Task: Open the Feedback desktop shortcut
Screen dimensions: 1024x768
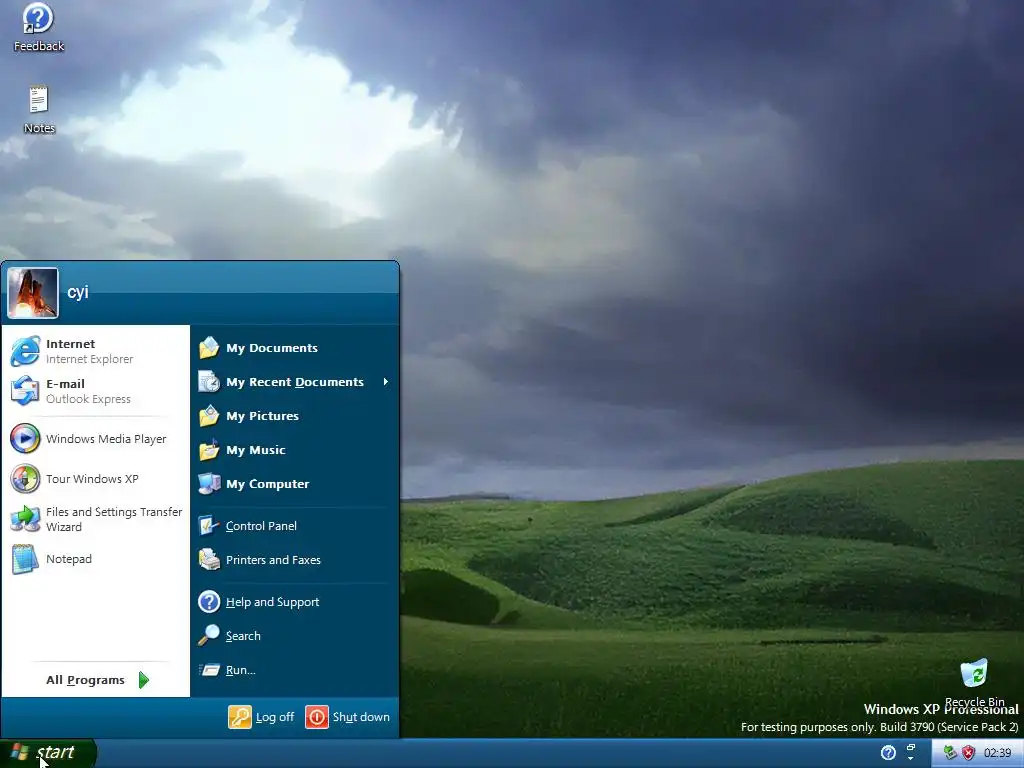Action: click(39, 27)
